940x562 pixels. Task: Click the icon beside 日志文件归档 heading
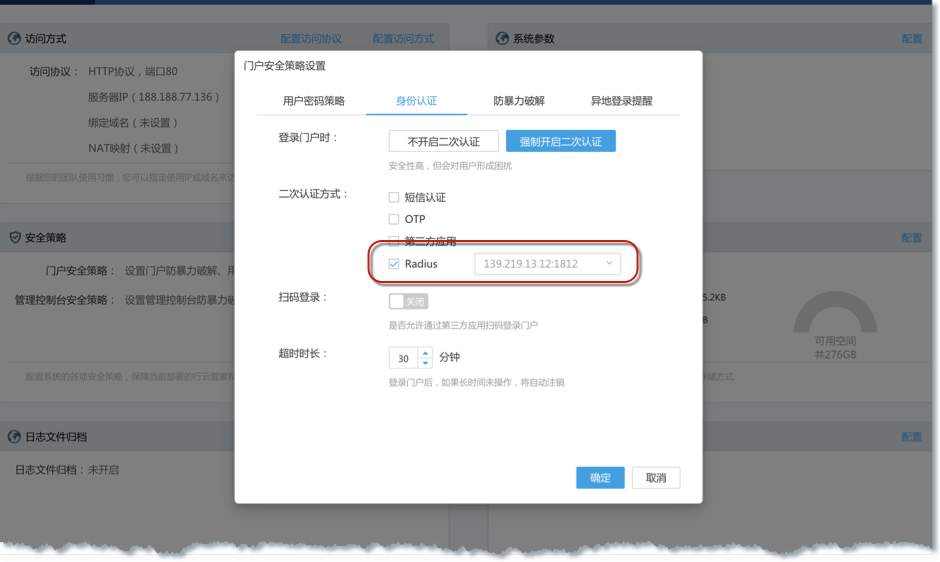click(x=14, y=437)
